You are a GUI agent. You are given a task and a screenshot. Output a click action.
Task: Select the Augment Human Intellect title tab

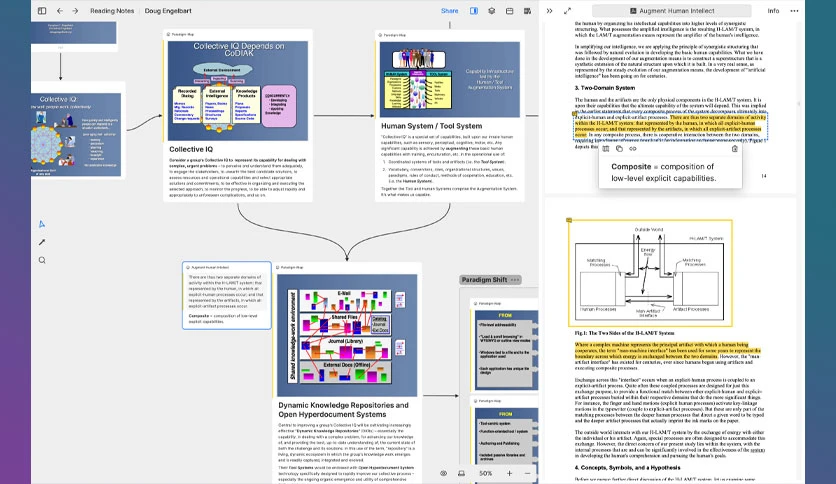[672, 11]
